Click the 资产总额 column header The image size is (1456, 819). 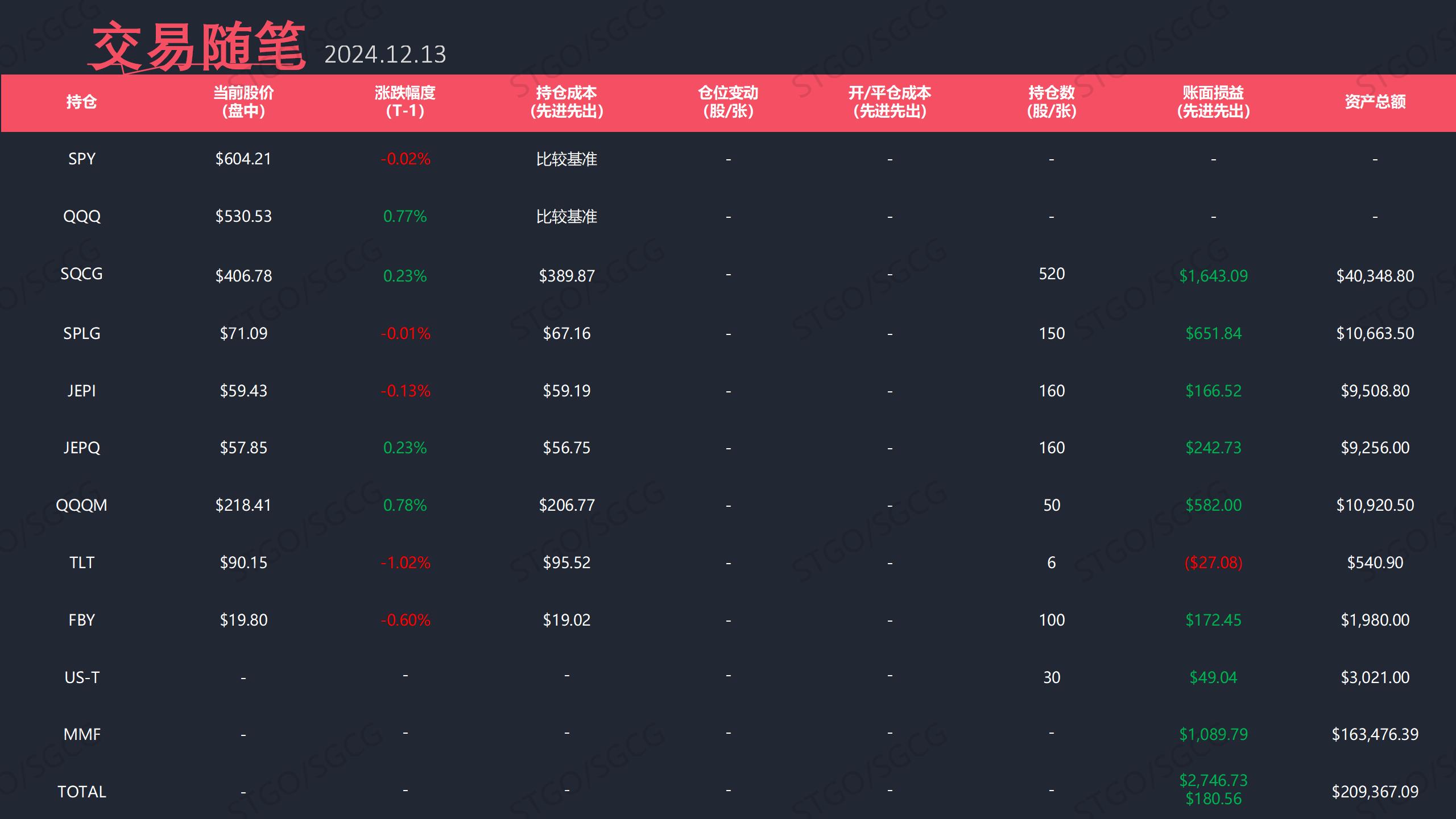point(1375,102)
